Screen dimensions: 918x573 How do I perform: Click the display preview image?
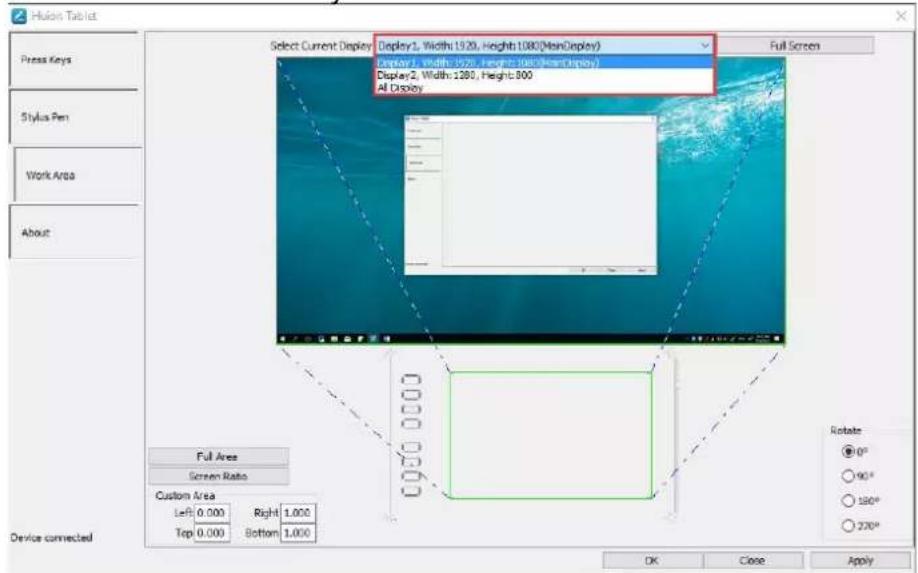pyautogui.click(x=531, y=201)
